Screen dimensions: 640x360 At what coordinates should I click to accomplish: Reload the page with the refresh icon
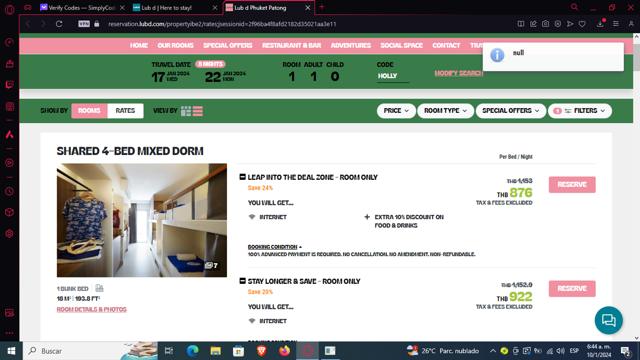click(59, 24)
